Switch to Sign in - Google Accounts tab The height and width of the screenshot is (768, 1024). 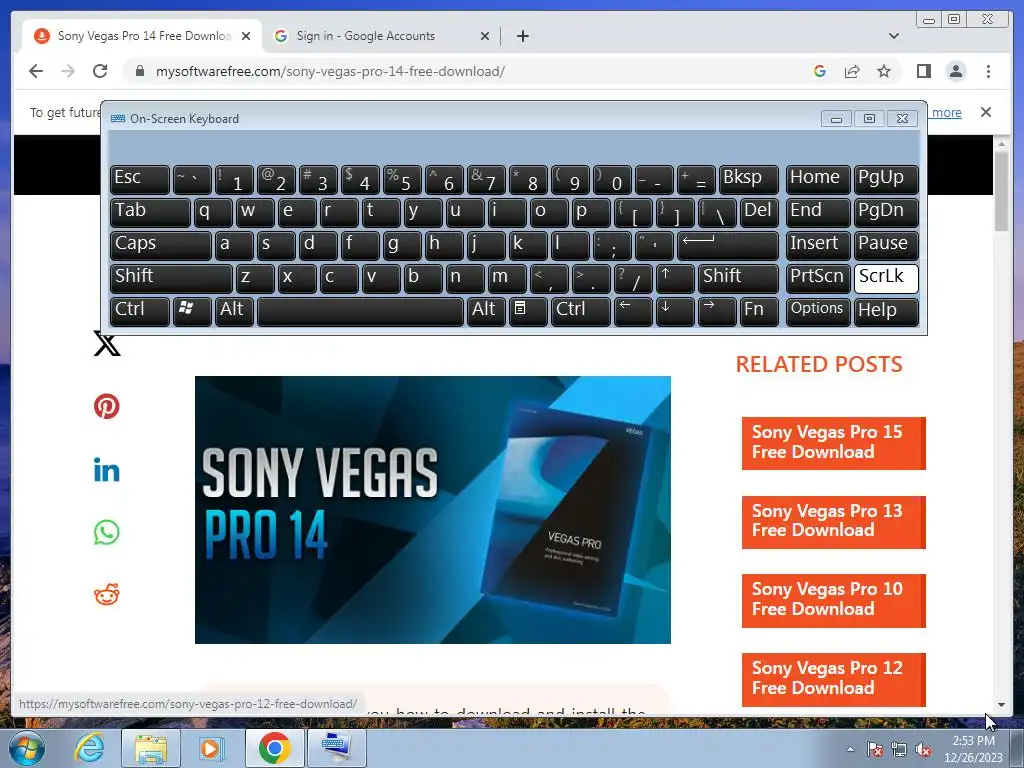[381, 36]
